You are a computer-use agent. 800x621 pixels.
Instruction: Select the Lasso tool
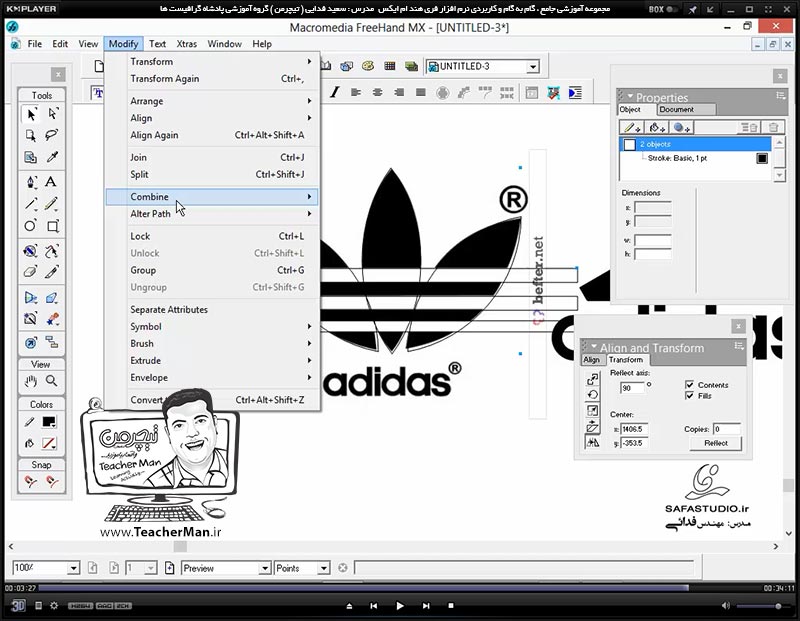52,135
